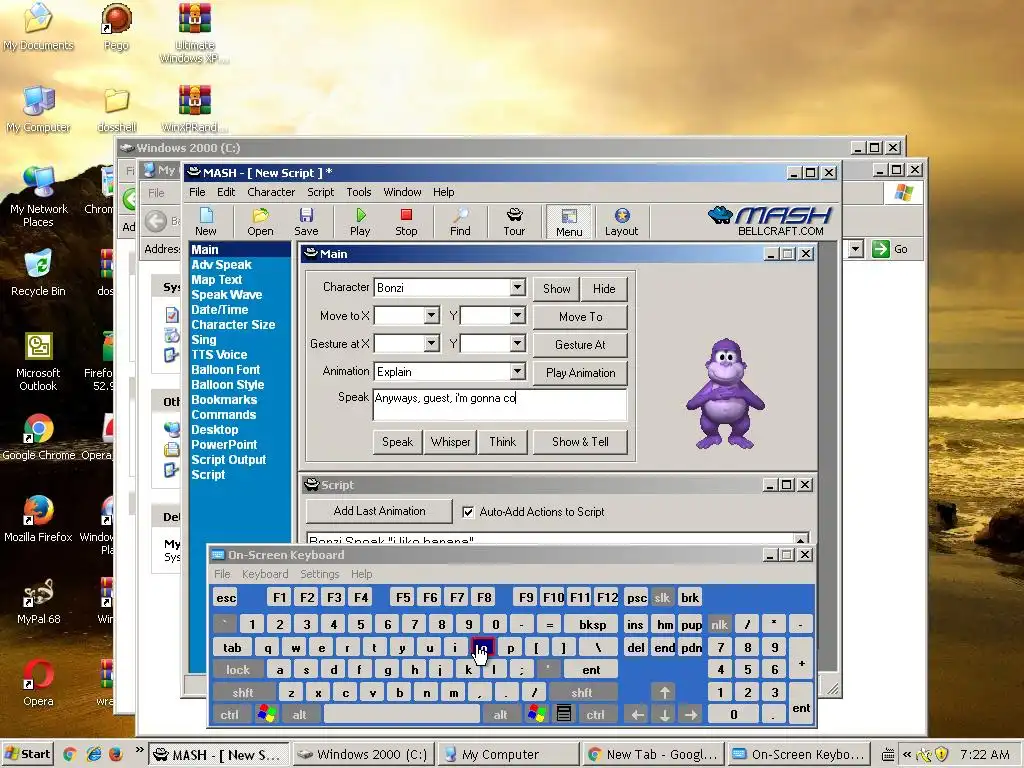Viewport: 1024px width, 768px height.
Task: Open the MASH Tools menu
Action: pos(359,192)
